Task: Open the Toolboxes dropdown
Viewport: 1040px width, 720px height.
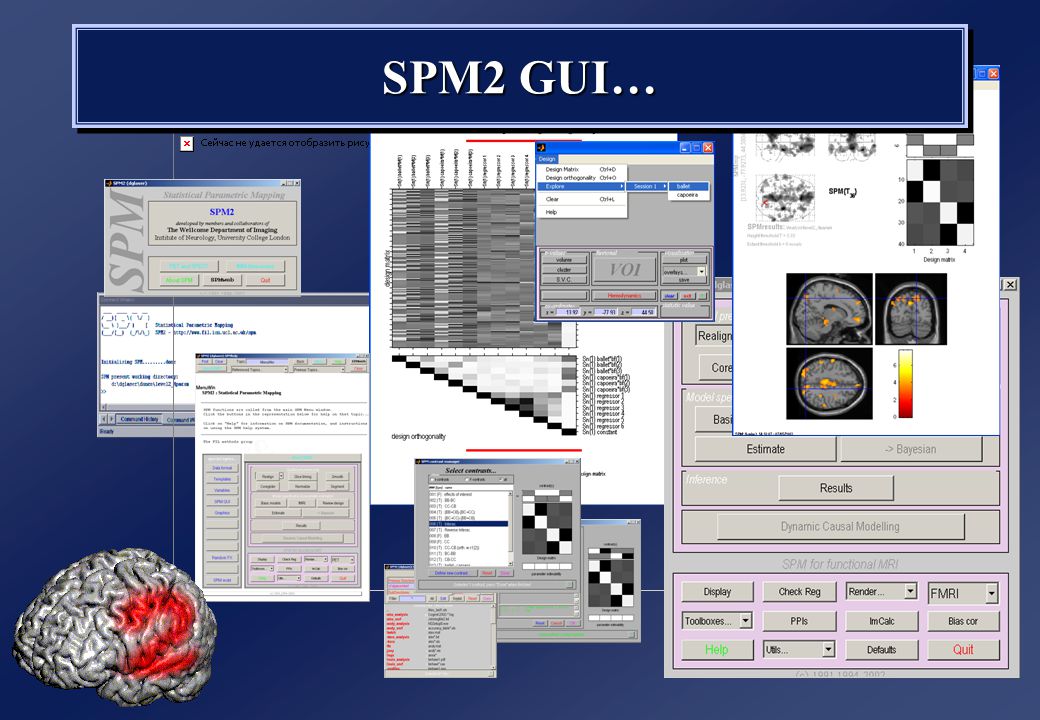Action: [717, 621]
